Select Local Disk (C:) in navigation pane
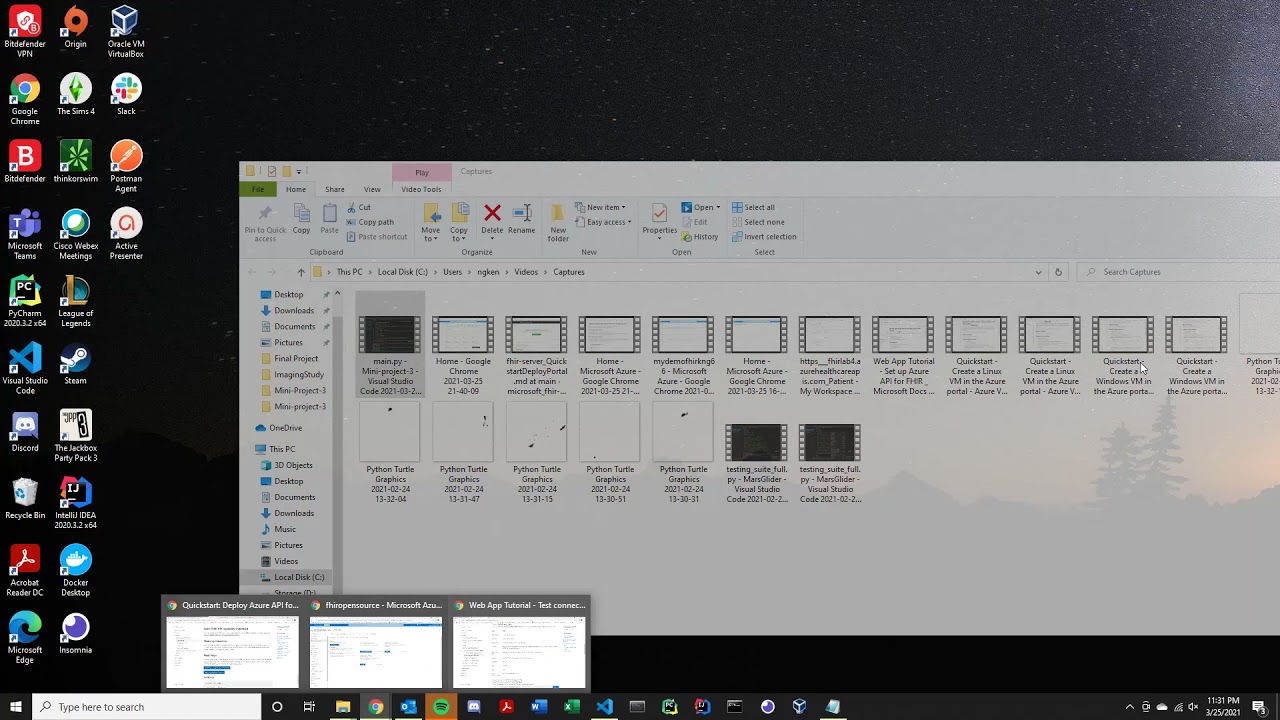The image size is (1280, 720). pyautogui.click(x=290, y=577)
